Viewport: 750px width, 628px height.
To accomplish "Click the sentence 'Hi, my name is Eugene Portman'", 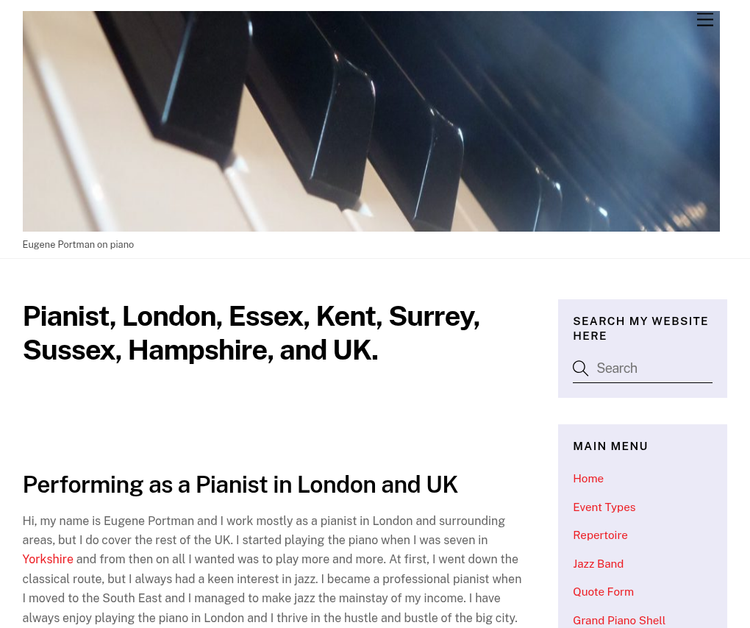I will pyautogui.click(x=120, y=521).
